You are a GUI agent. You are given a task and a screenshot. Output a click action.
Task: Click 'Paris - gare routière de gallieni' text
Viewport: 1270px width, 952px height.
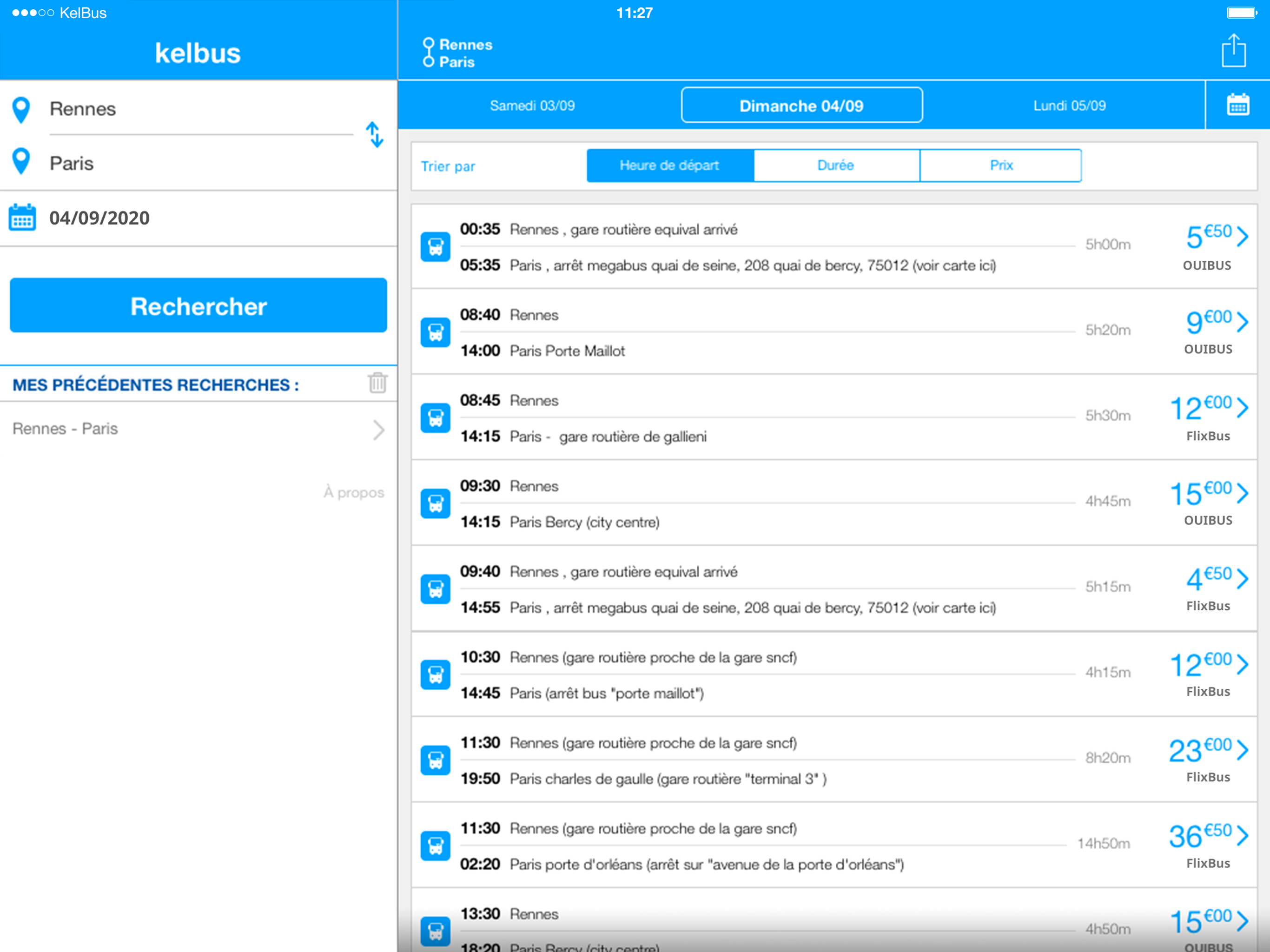[x=608, y=437]
